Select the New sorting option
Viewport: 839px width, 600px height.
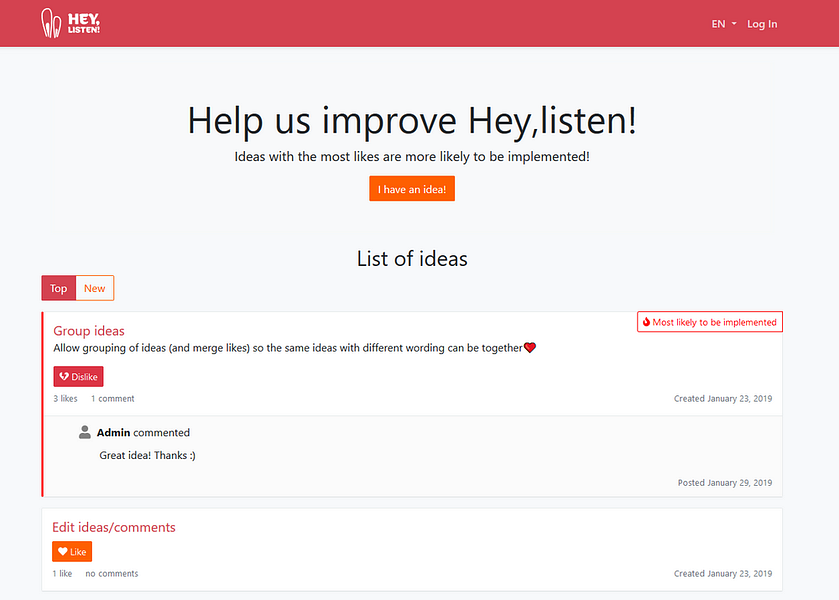pyautogui.click(x=94, y=288)
